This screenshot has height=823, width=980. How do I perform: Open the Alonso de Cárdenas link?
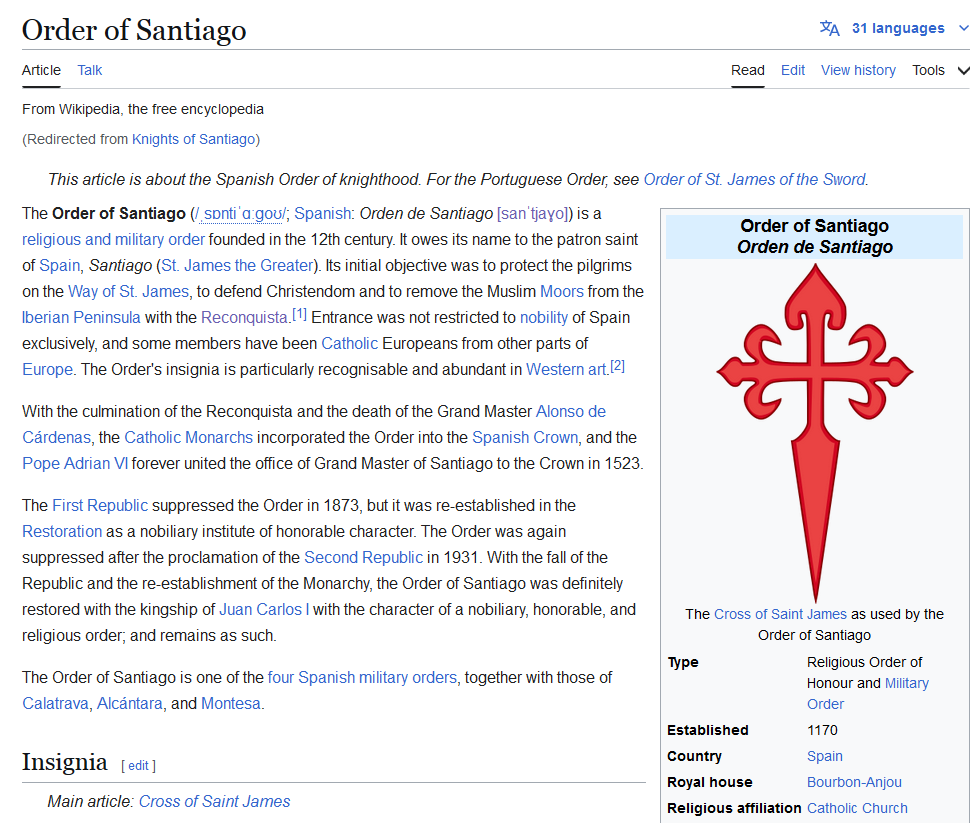pos(571,411)
